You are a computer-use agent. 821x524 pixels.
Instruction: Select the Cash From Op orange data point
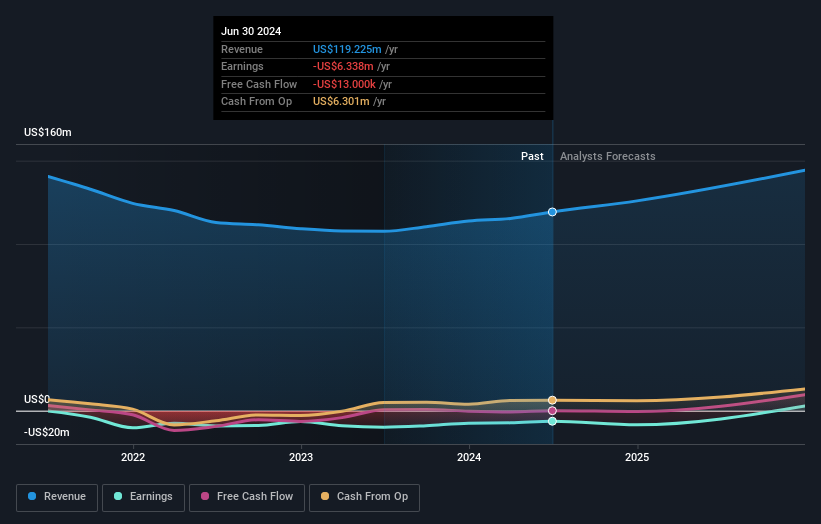point(552,400)
